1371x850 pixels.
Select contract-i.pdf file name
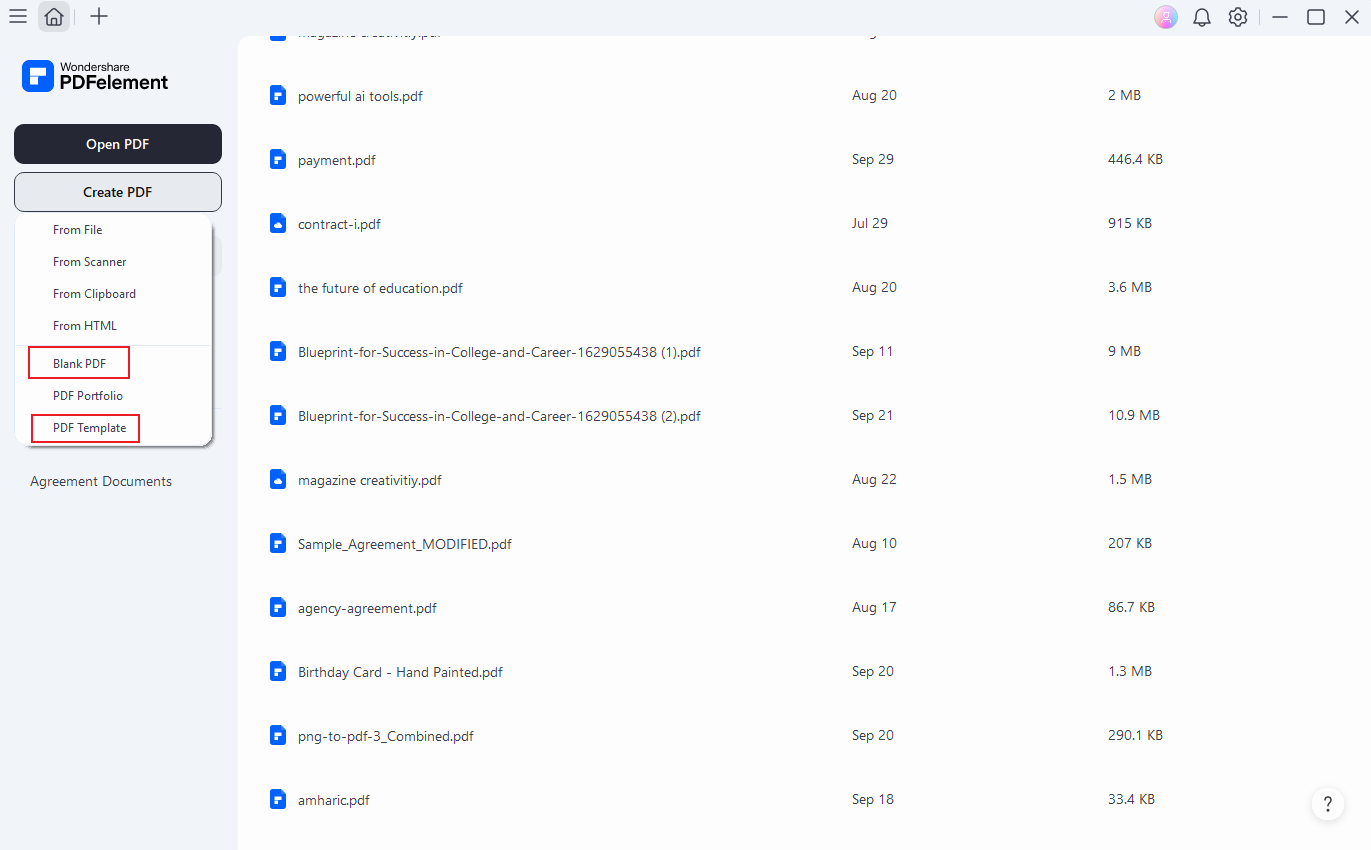(x=339, y=224)
